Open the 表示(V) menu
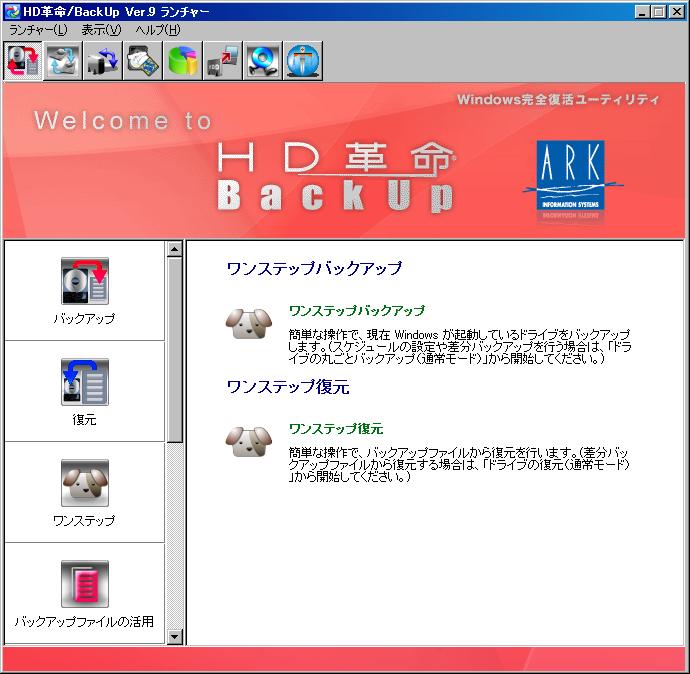Viewport: 690px width, 674px height. [x=101, y=30]
